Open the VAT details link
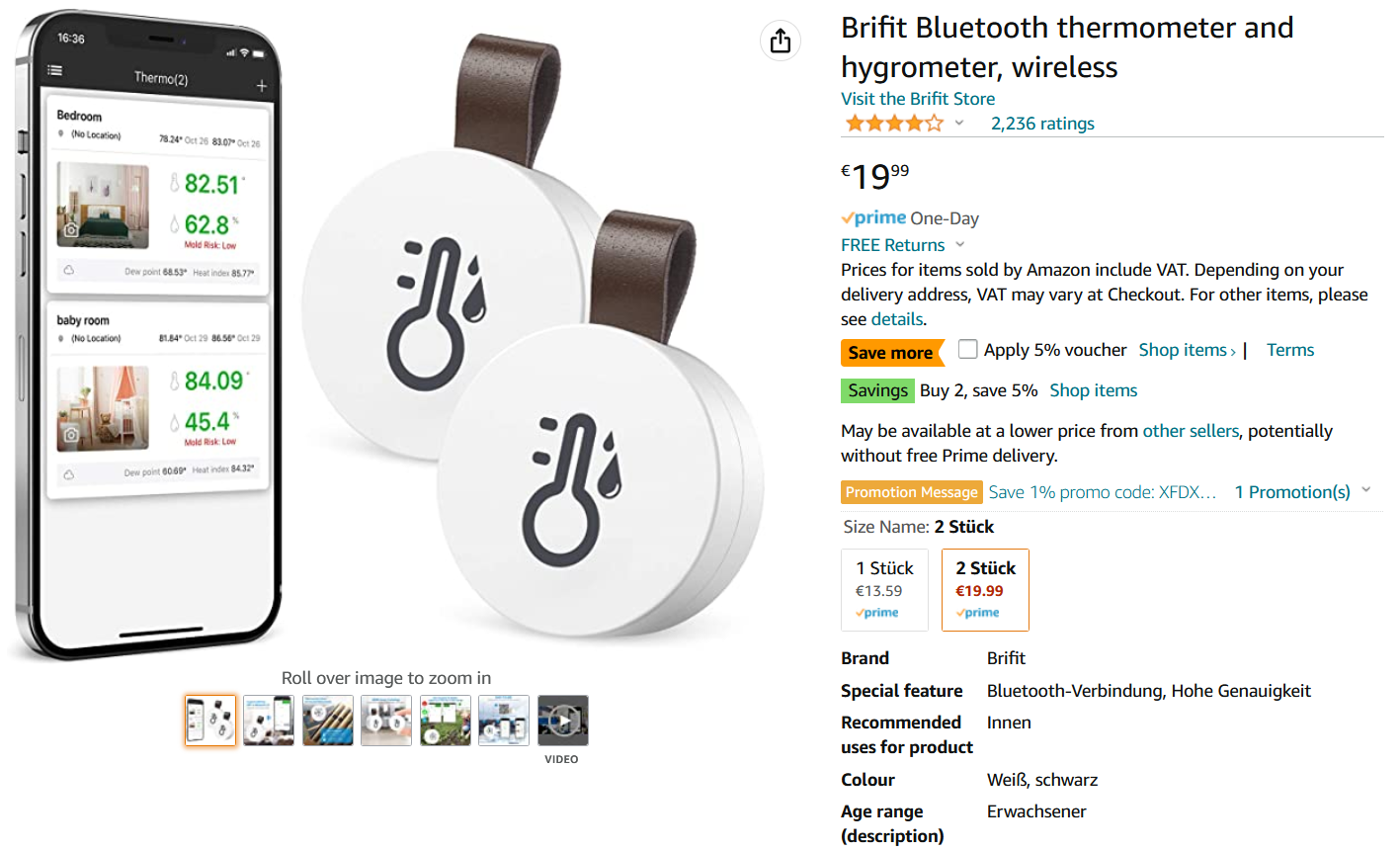Viewport: 1400px width, 851px height. tap(897, 319)
